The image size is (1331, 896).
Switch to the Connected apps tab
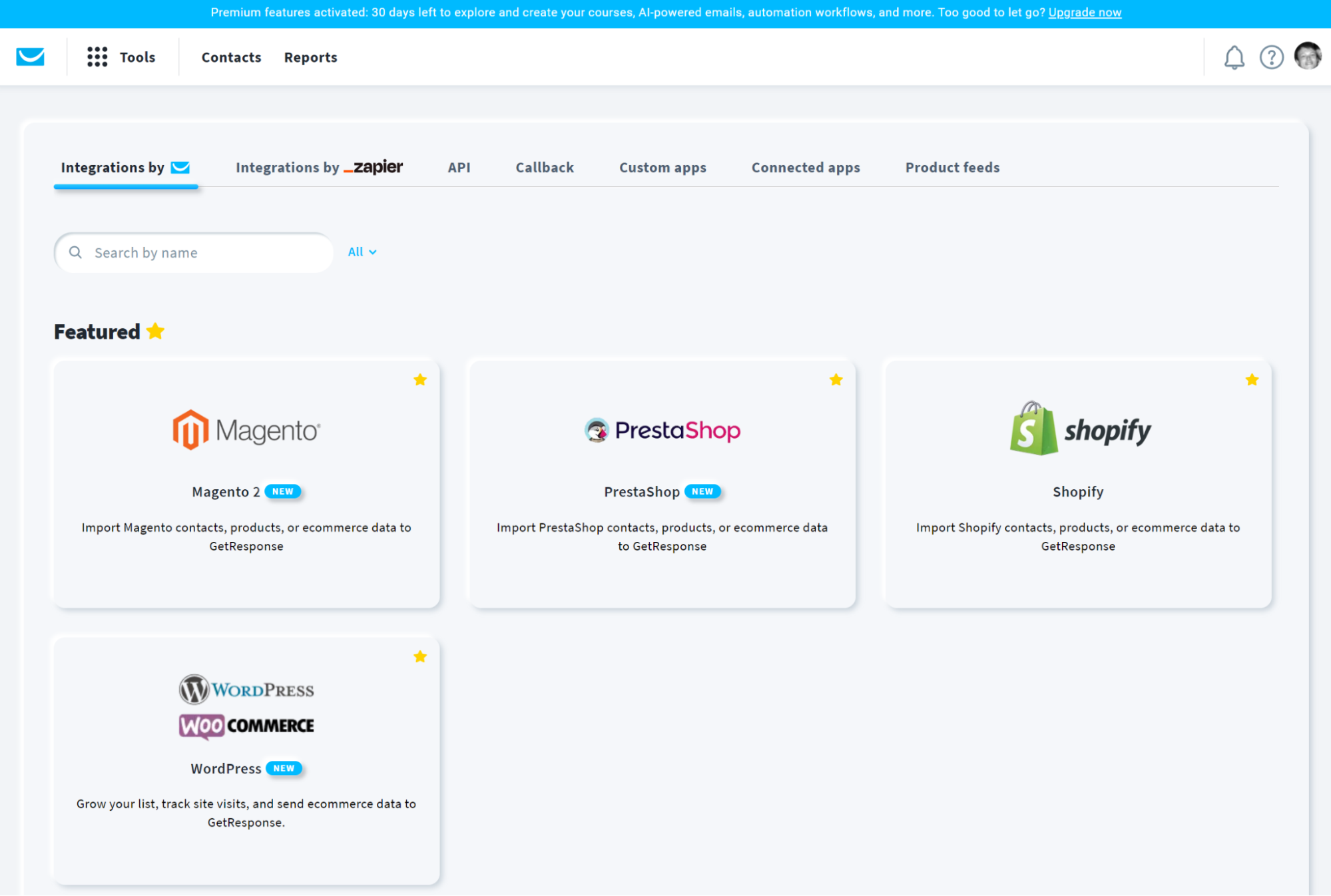click(806, 168)
